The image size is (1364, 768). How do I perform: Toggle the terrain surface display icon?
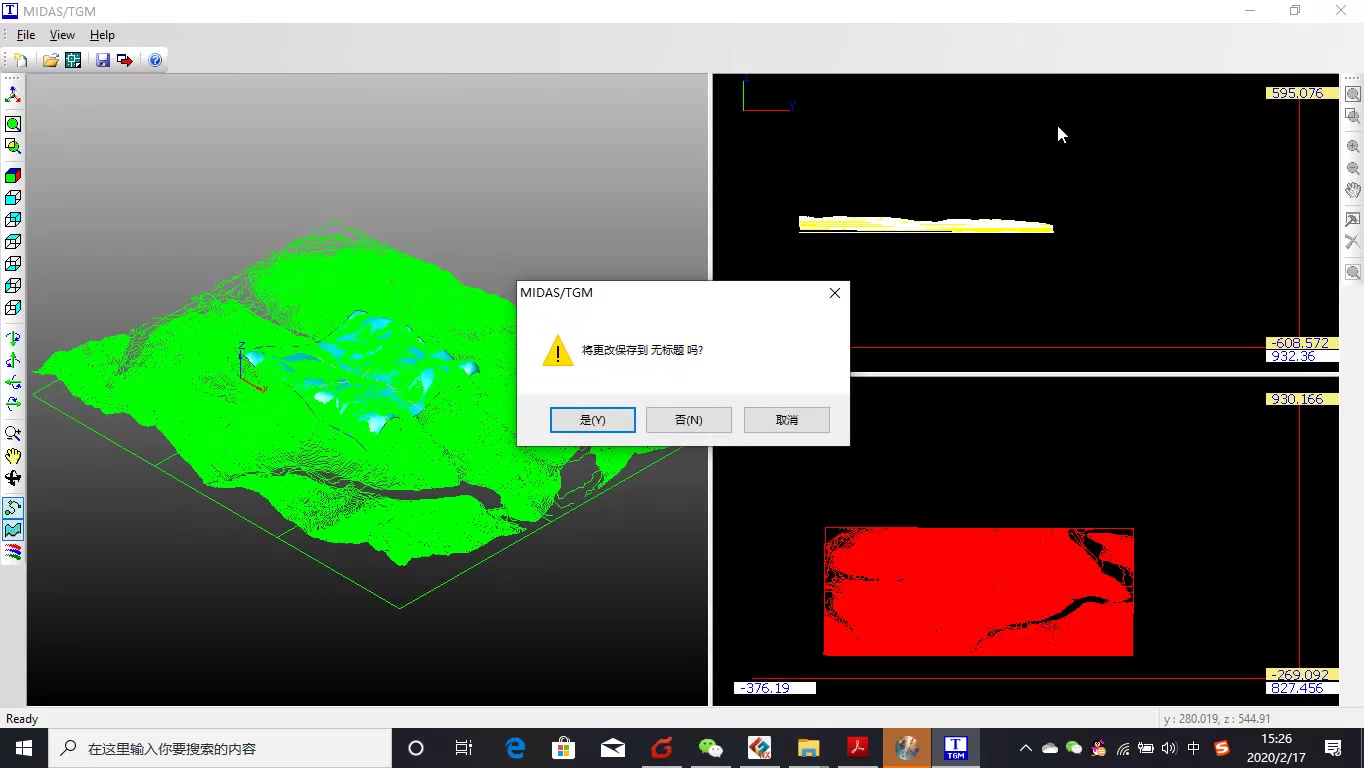click(13, 530)
